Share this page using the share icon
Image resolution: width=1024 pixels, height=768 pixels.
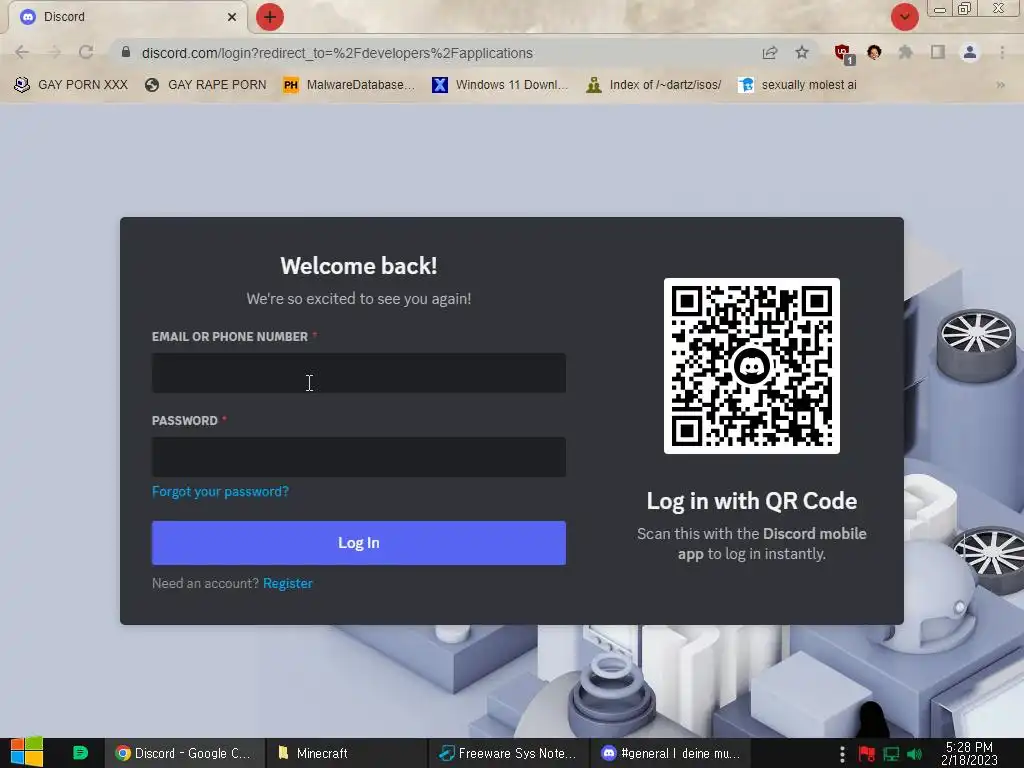click(x=770, y=52)
